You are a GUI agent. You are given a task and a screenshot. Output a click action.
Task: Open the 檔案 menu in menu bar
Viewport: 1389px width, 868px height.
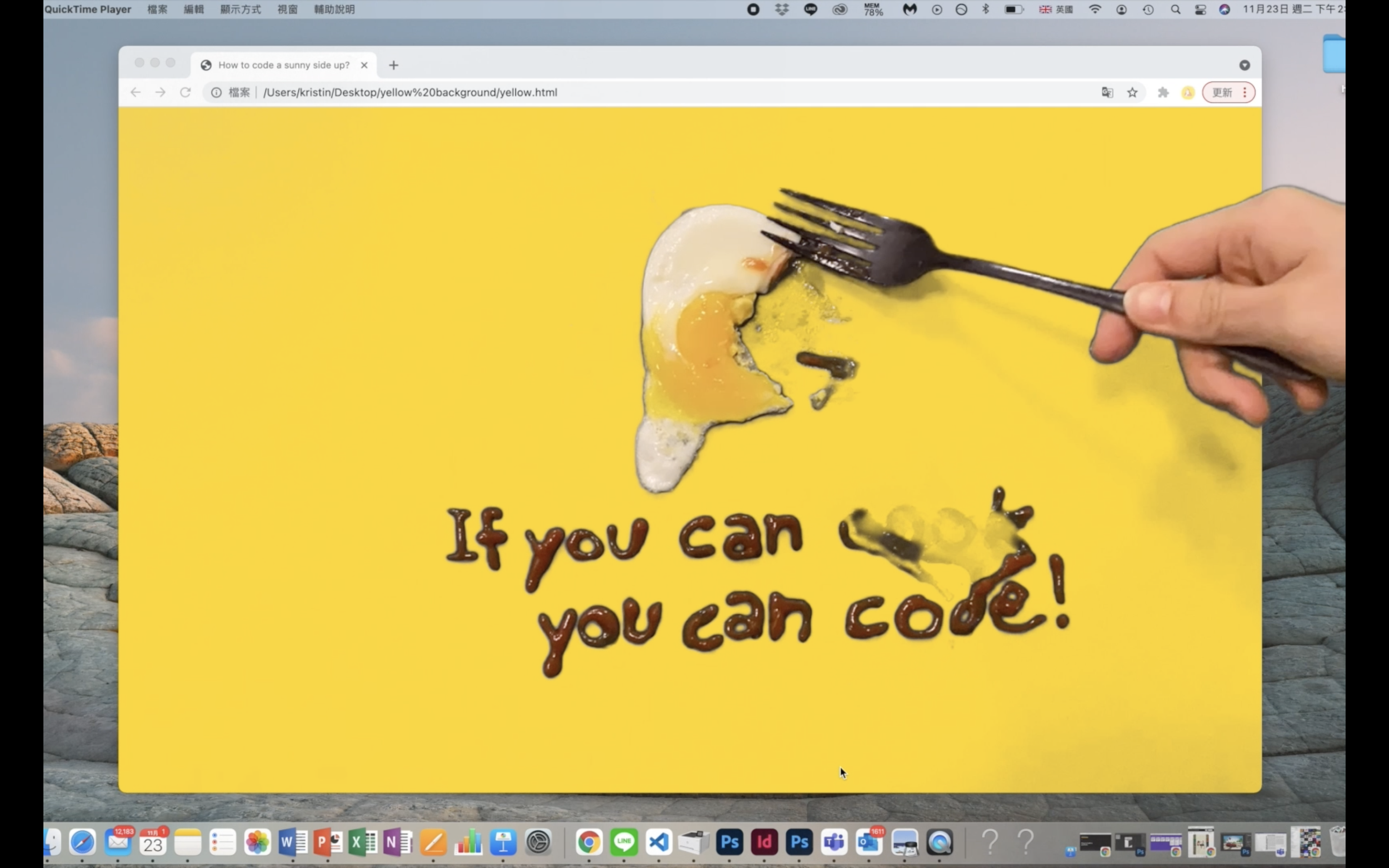pyautogui.click(x=157, y=9)
